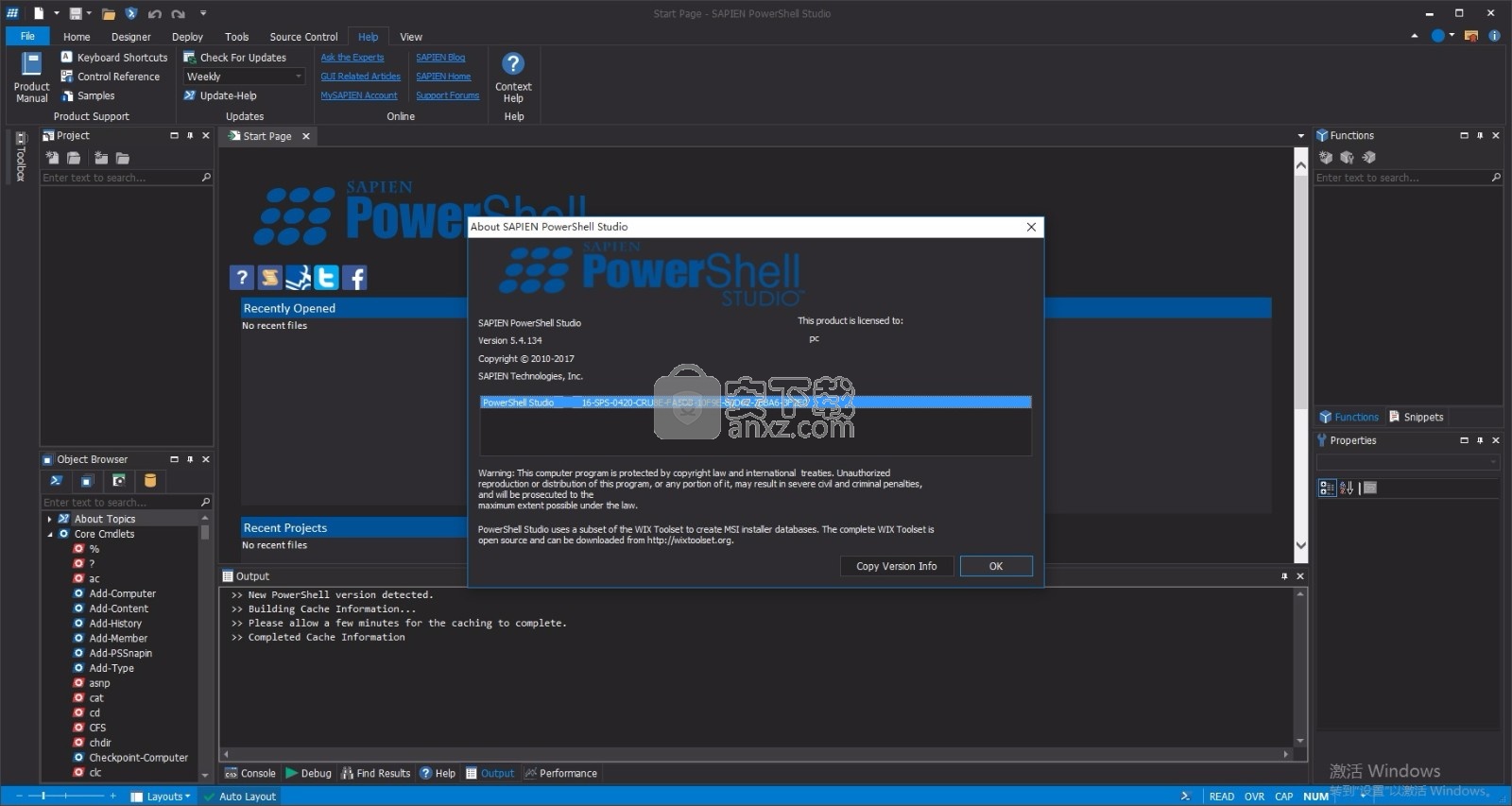
Task: Open the Samples item
Action: 88,95
